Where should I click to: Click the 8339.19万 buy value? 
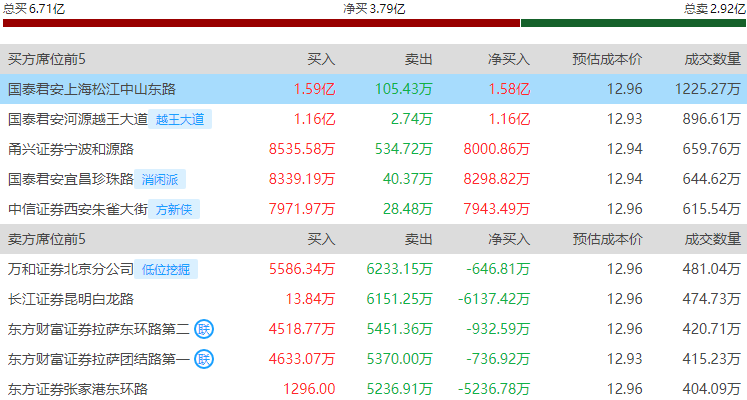[x=302, y=179]
